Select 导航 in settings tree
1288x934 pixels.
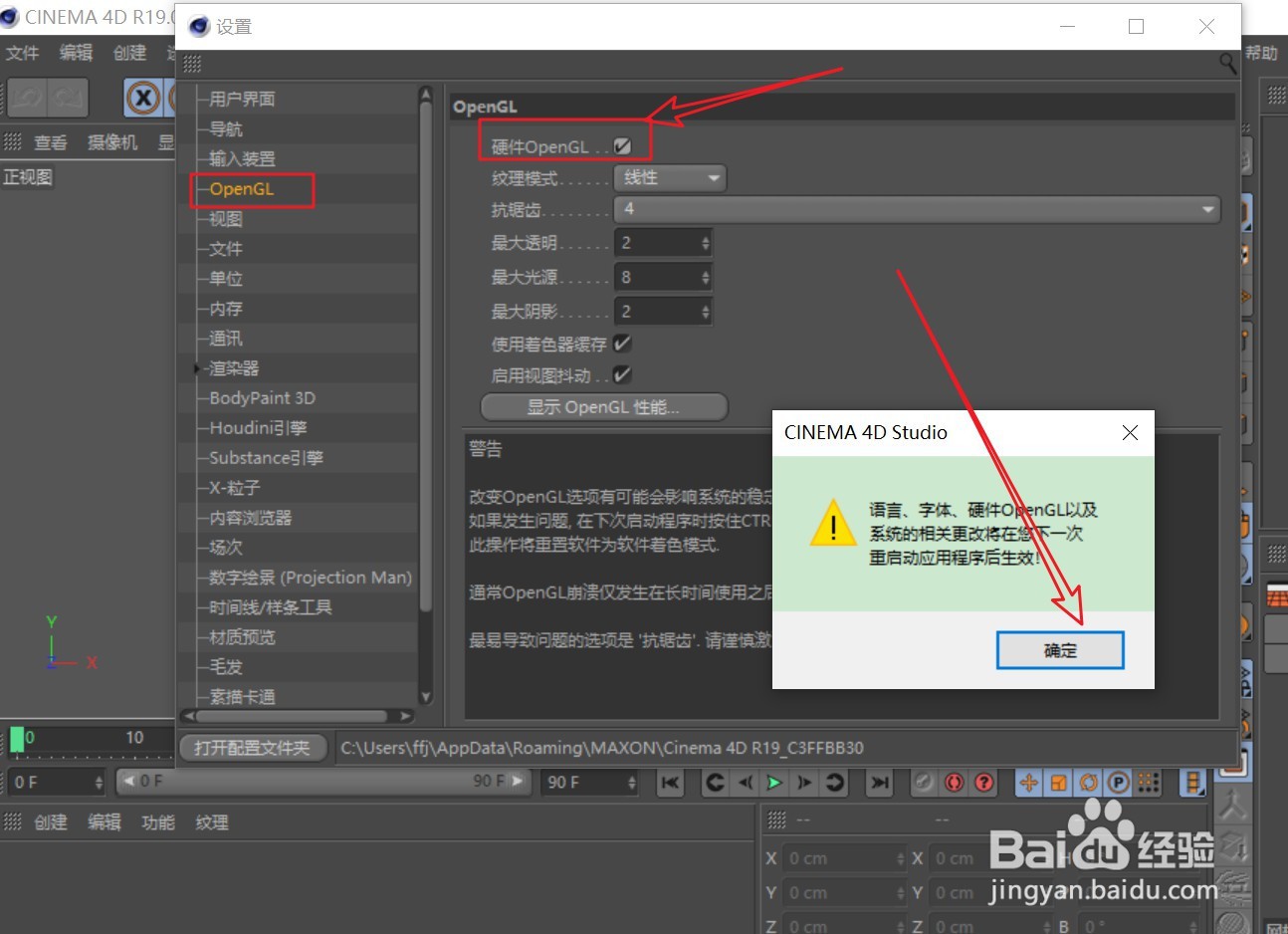226,128
